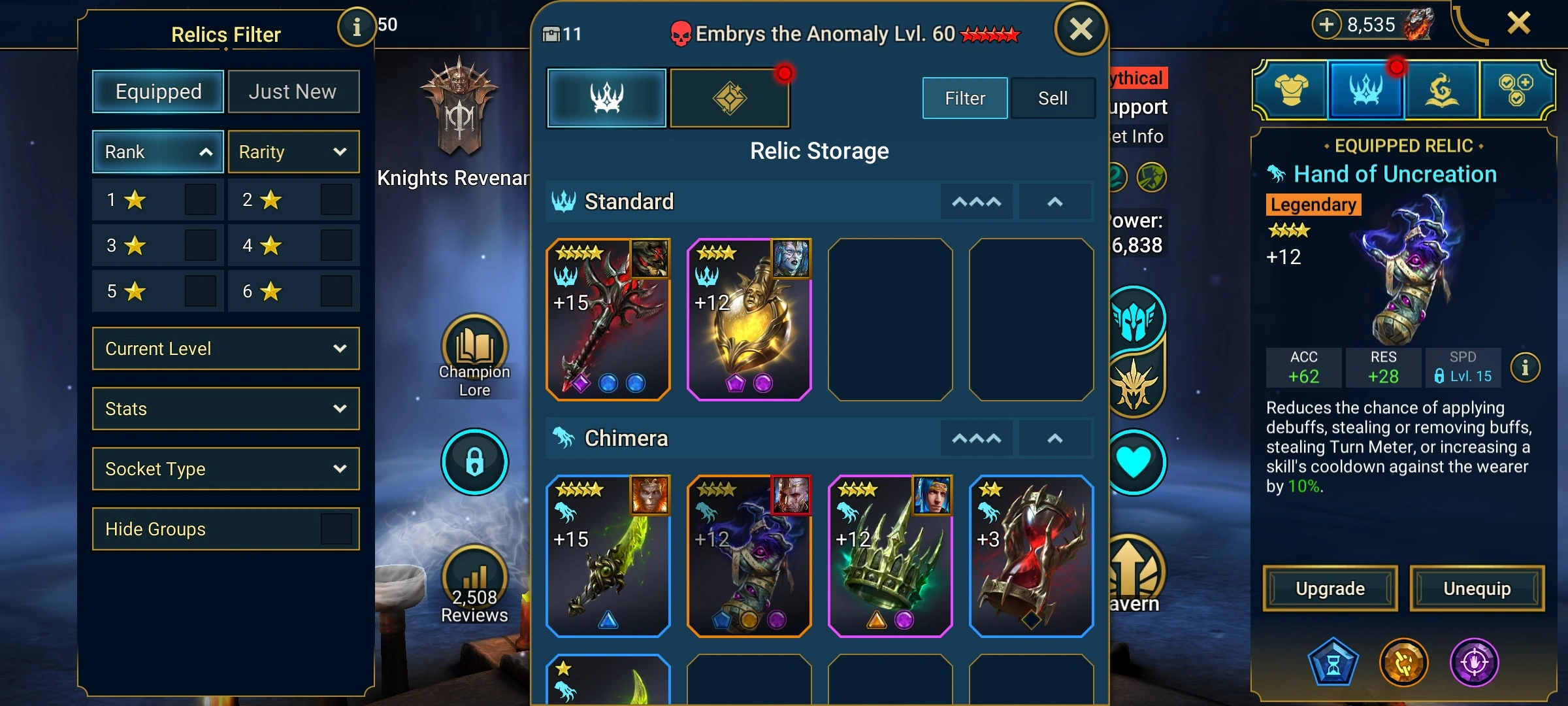
Task: Click the heart favorite icon
Action: click(x=1134, y=462)
